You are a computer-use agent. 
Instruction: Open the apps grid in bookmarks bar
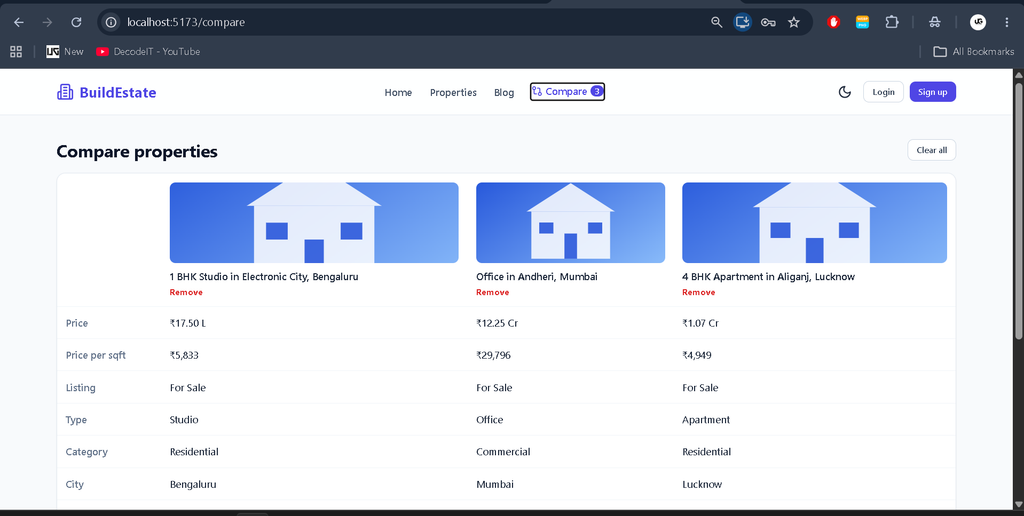tap(16, 52)
